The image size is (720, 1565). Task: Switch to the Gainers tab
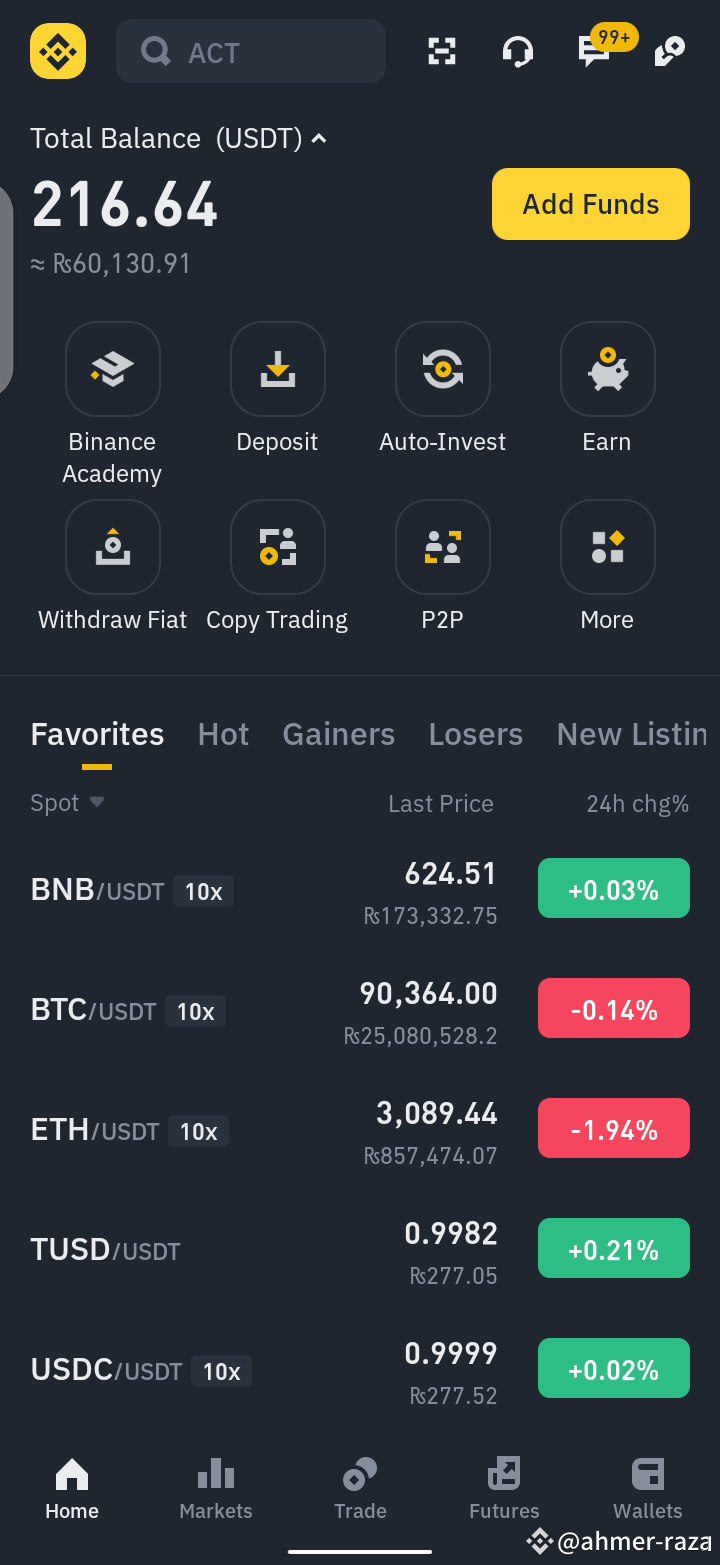(339, 734)
